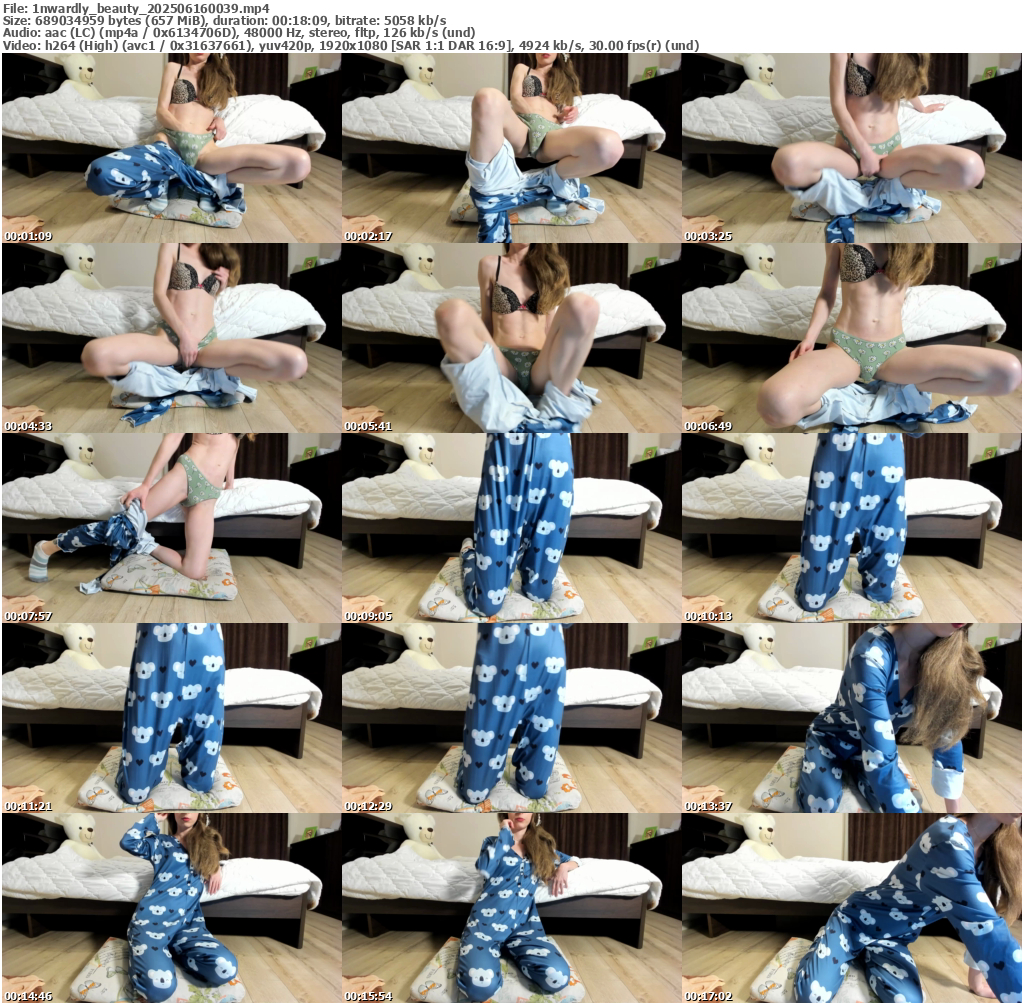The height and width of the screenshot is (1003, 1024).
Task: View the thumbnail labeled 00:14:46
Action: click(171, 908)
